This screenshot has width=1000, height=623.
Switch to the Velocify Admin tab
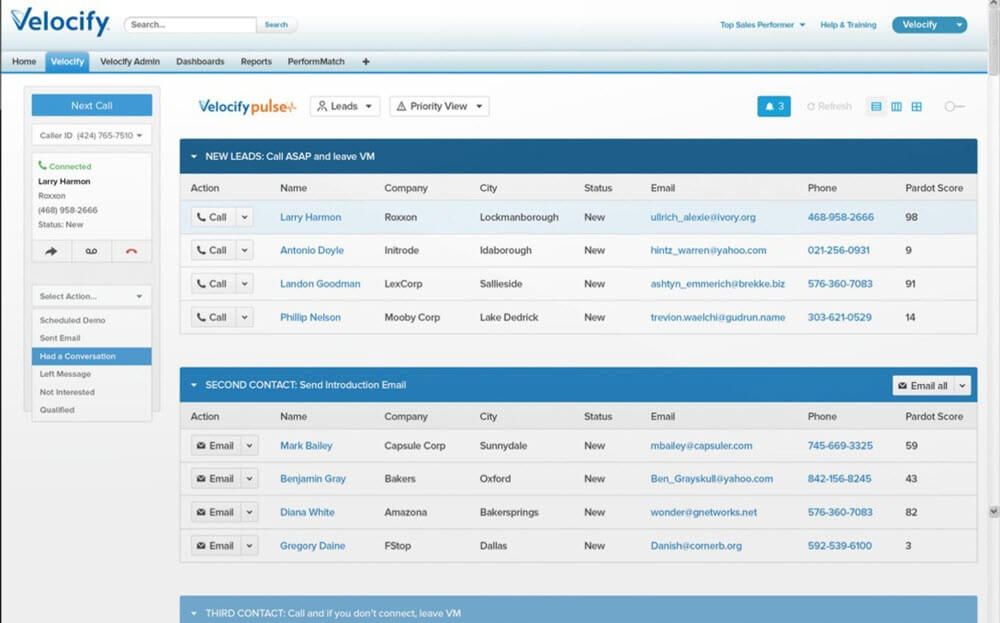[129, 61]
